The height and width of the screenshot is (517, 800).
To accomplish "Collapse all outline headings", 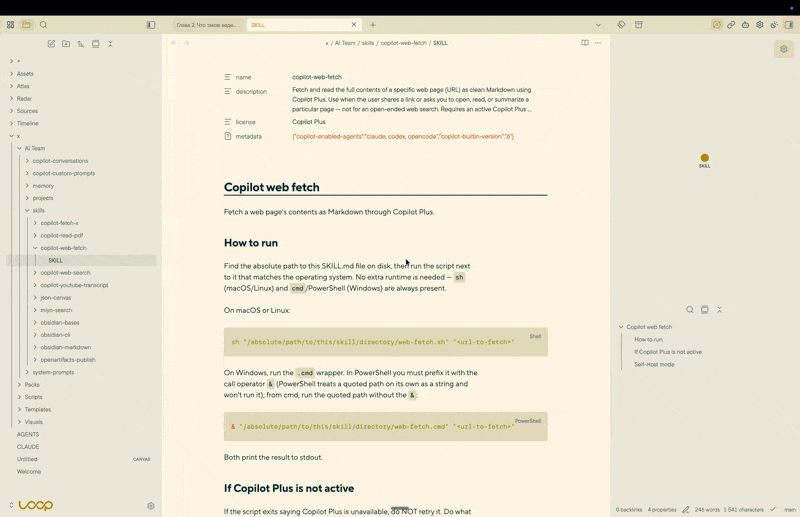I will pyautogui.click(x=719, y=310).
